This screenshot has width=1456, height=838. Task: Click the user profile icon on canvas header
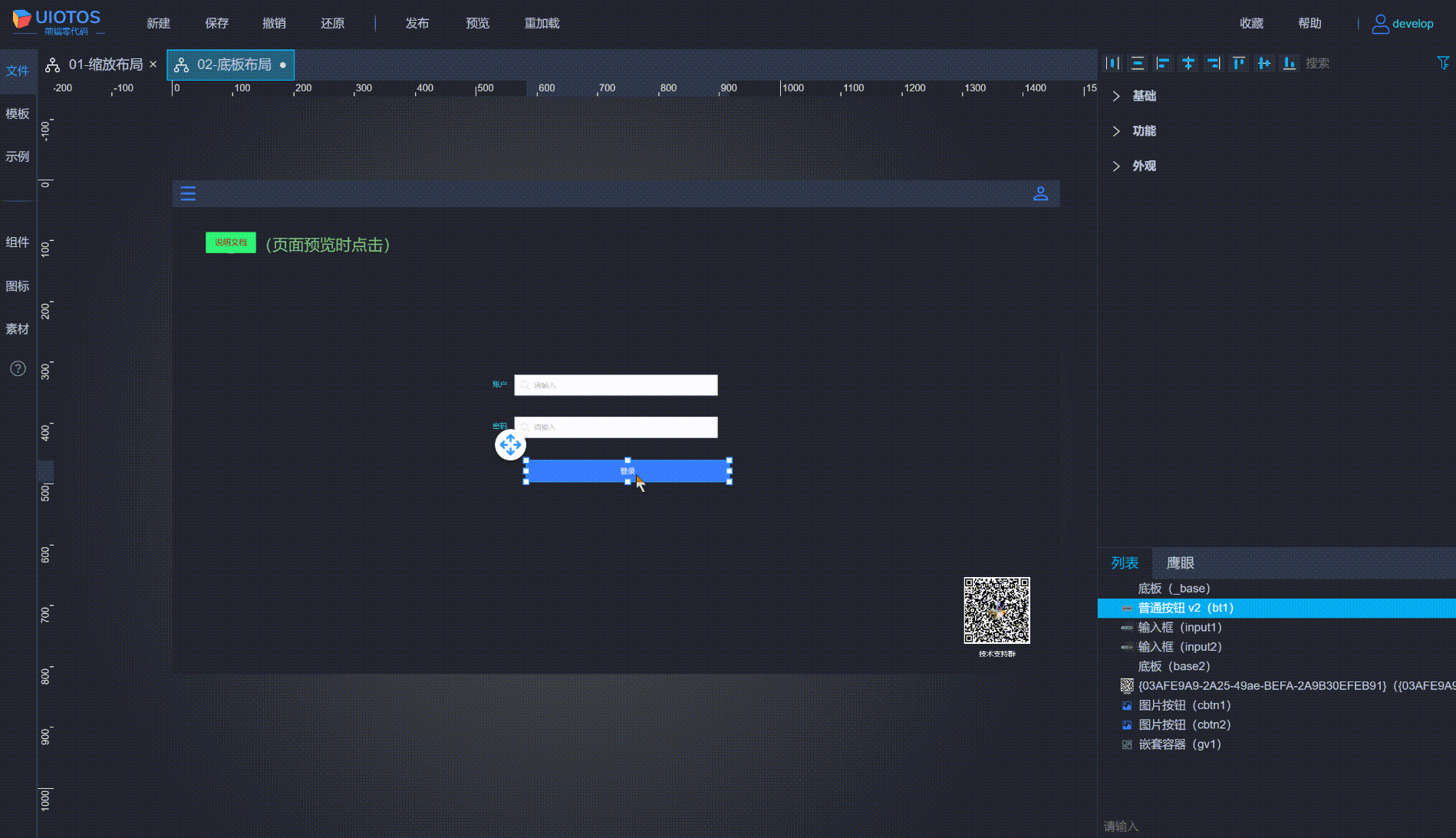tap(1040, 193)
